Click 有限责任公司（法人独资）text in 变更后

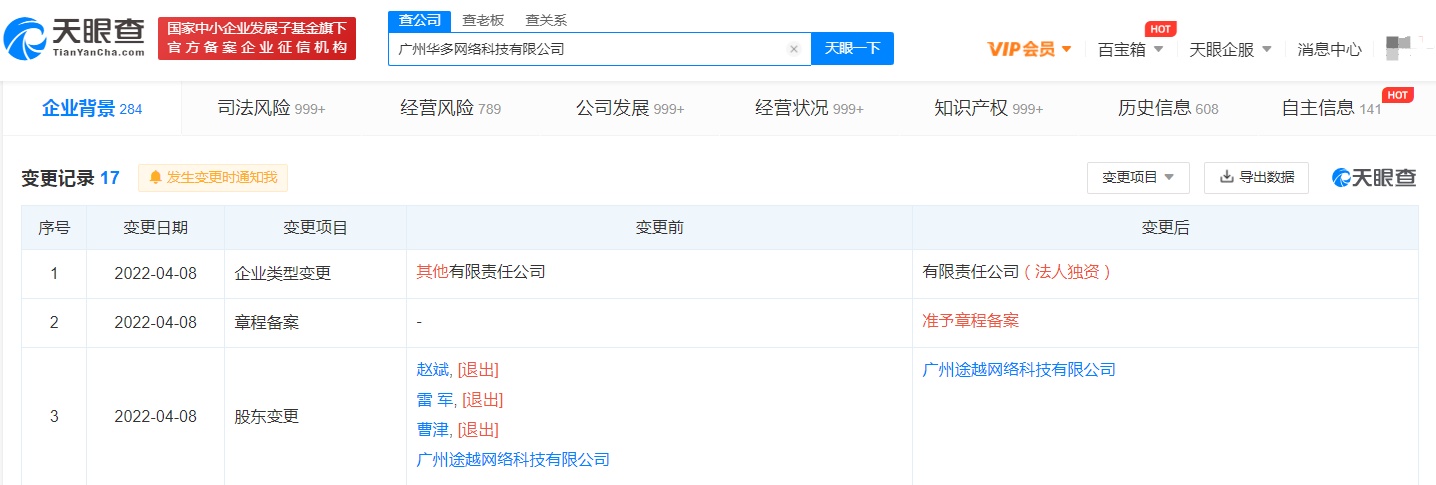pyautogui.click(x=1019, y=272)
